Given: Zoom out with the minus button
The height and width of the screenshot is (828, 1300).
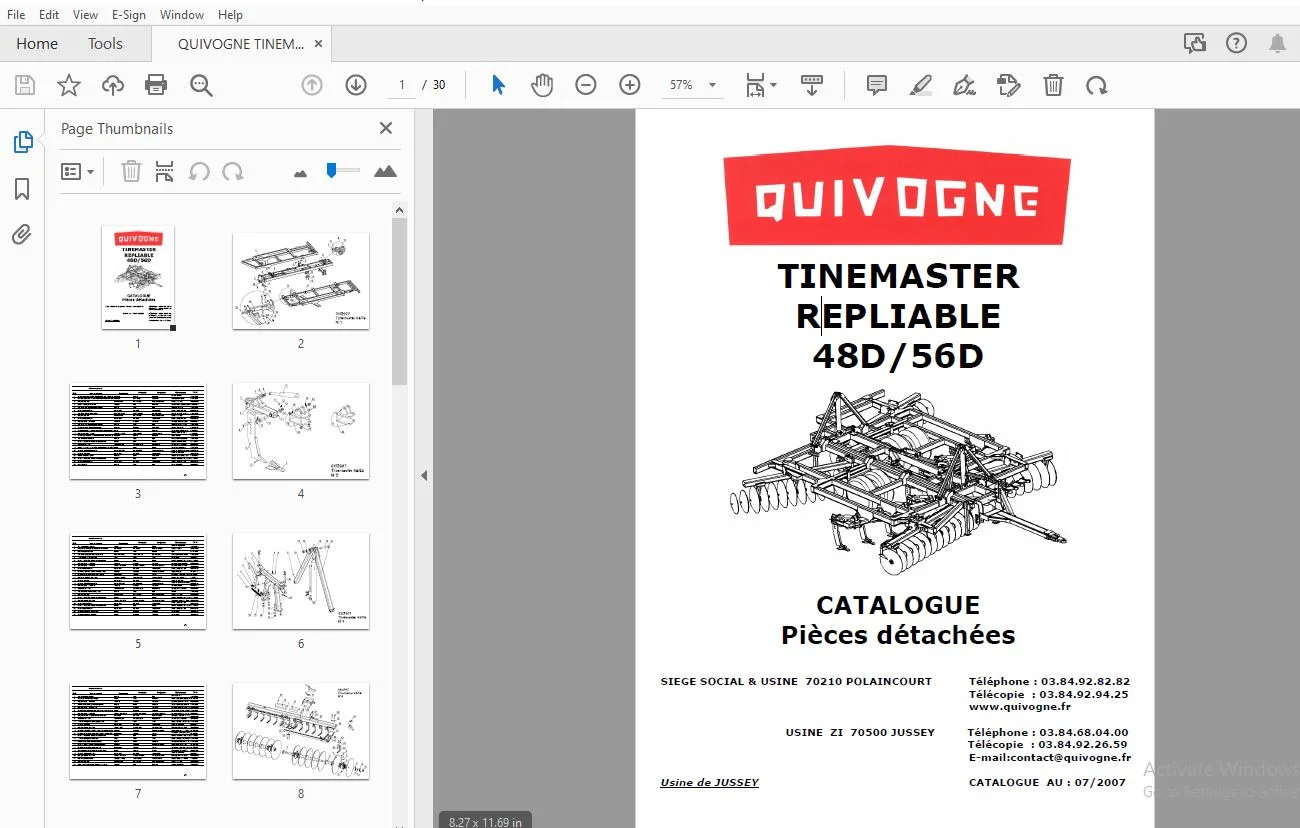Looking at the screenshot, I should [x=586, y=86].
